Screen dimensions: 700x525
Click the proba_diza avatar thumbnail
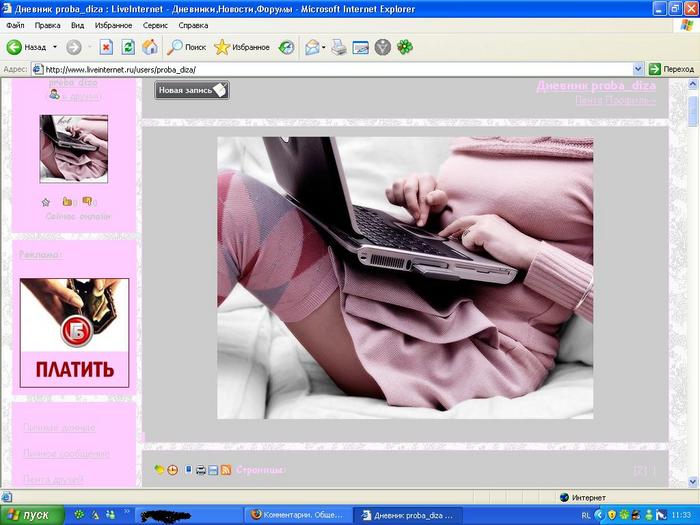tap(74, 149)
